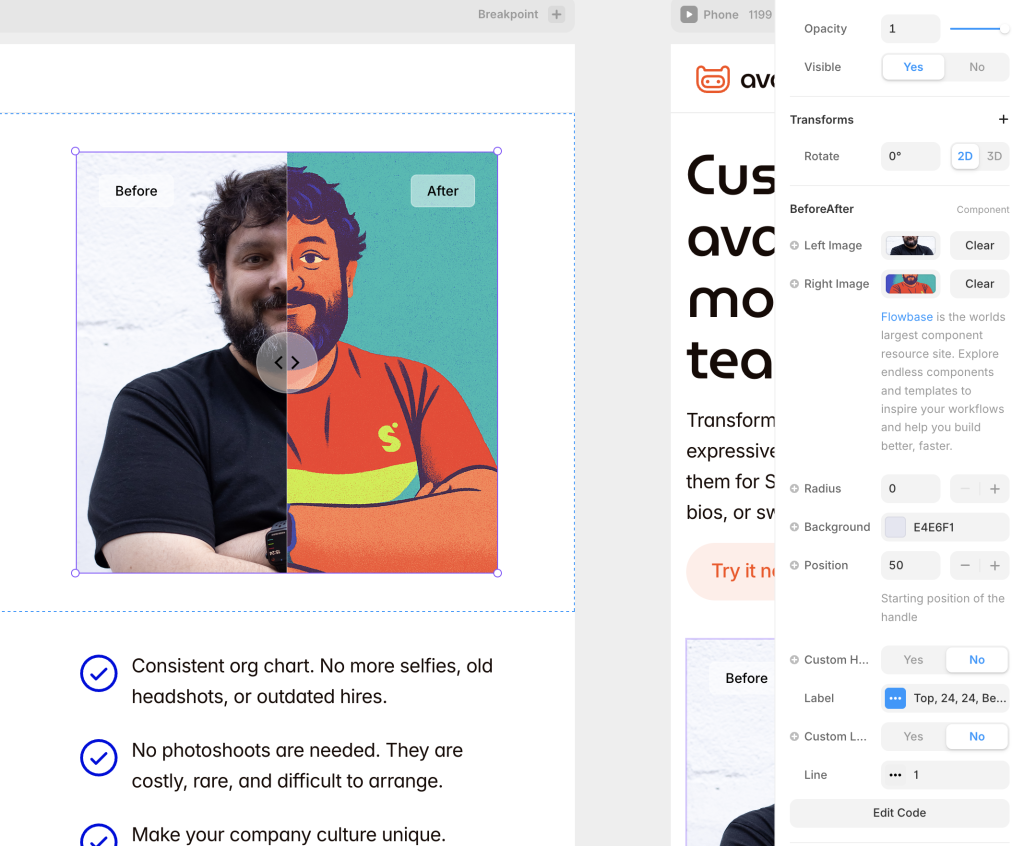Add a breakpoint with the plus icon

pos(557,15)
